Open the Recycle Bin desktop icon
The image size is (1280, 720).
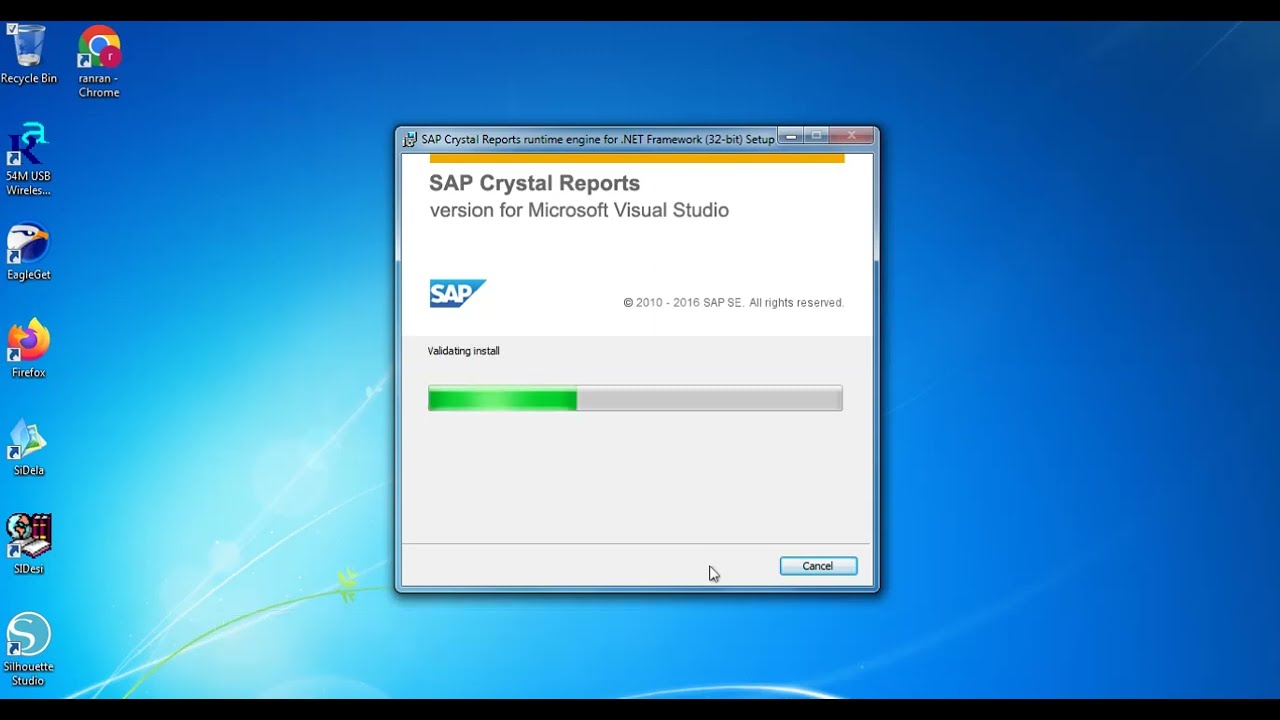coord(28,55)
